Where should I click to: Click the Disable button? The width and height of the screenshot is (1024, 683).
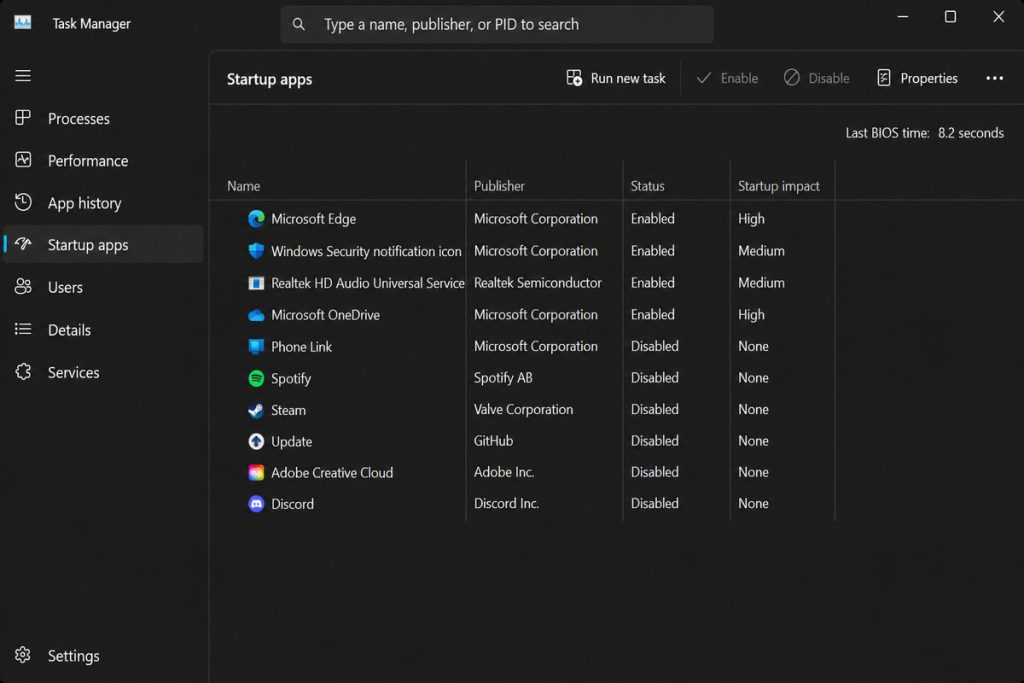click(816, 78)
